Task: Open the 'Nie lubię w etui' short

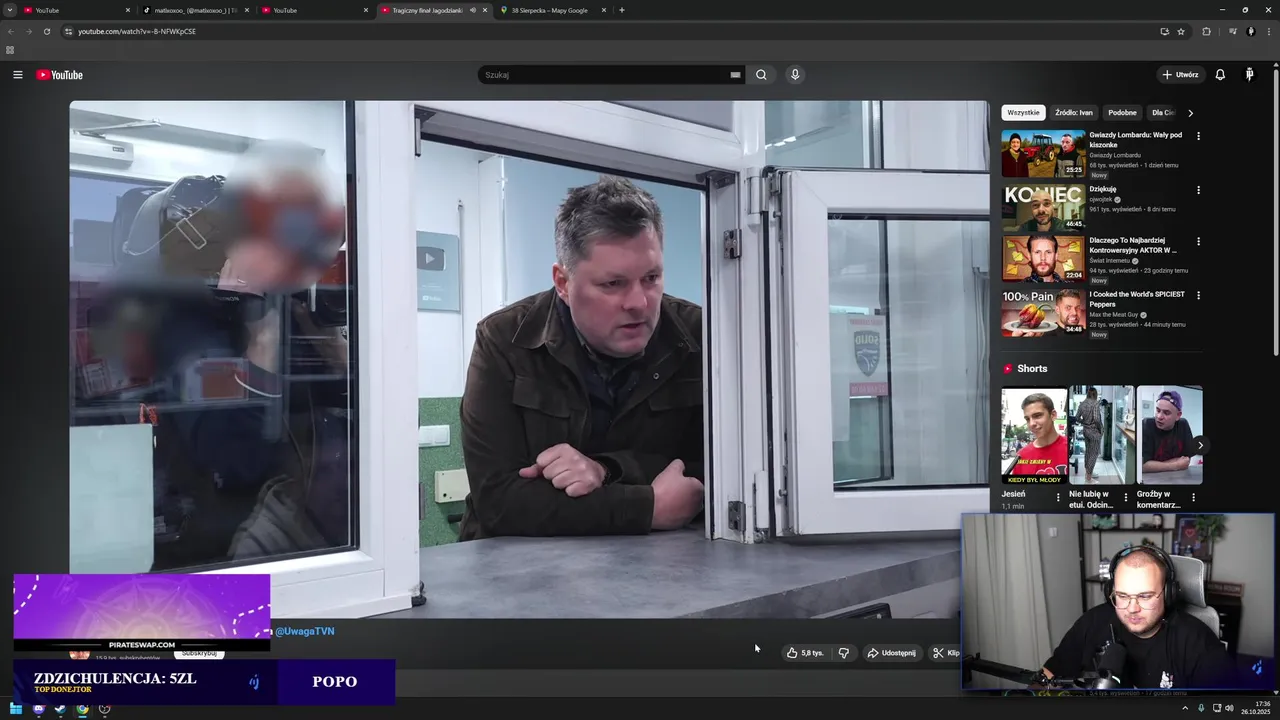Action: 1101,435
